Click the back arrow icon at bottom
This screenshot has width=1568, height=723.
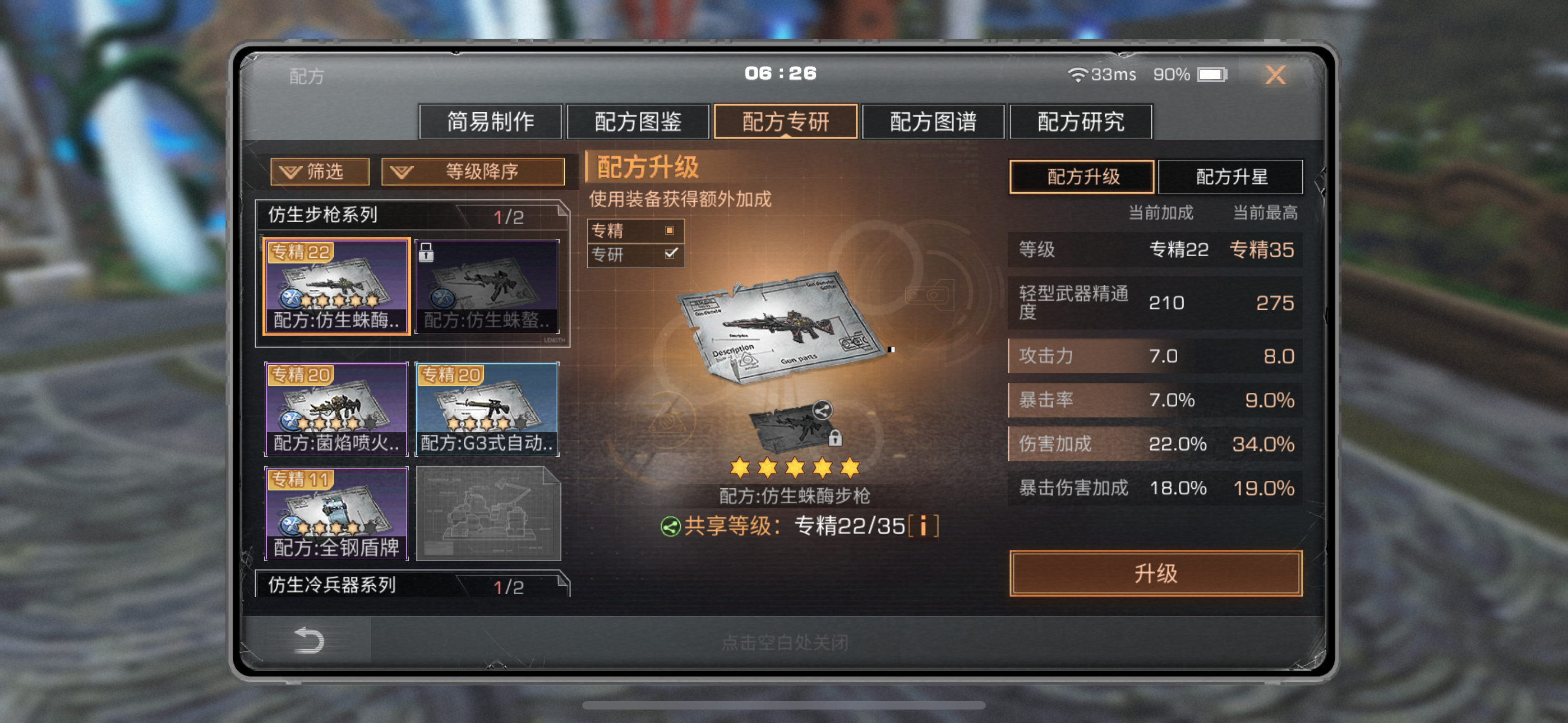[x=309, y=640]
